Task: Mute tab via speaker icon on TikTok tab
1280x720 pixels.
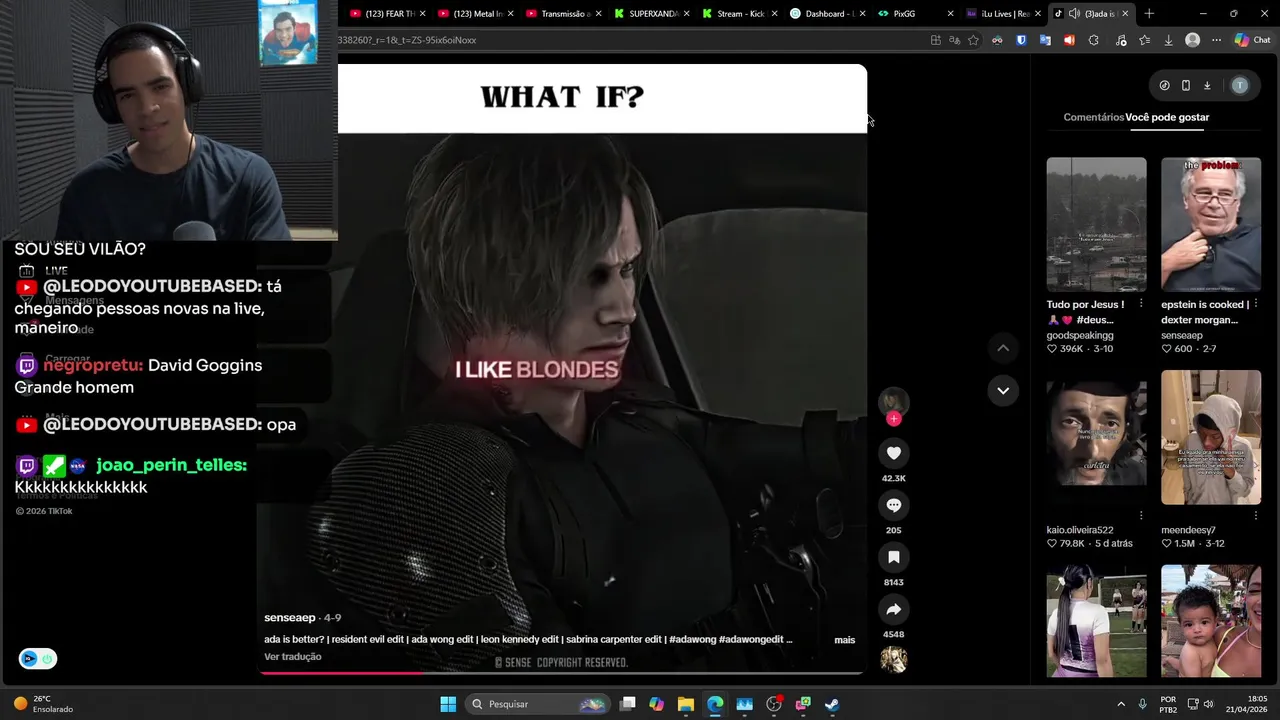Action: (1074, 14)
